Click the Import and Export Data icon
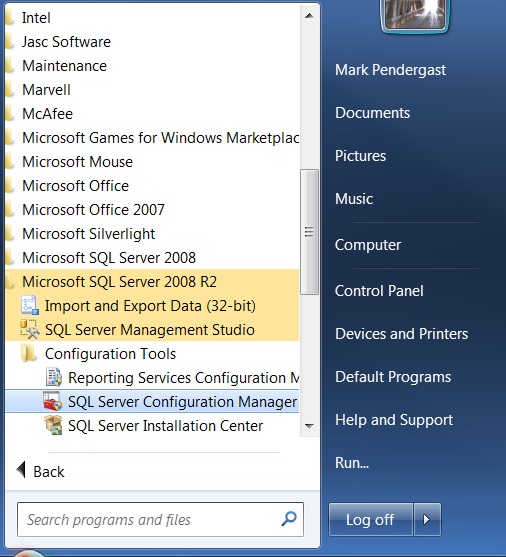The image size is (506, 557). [29, 305]
